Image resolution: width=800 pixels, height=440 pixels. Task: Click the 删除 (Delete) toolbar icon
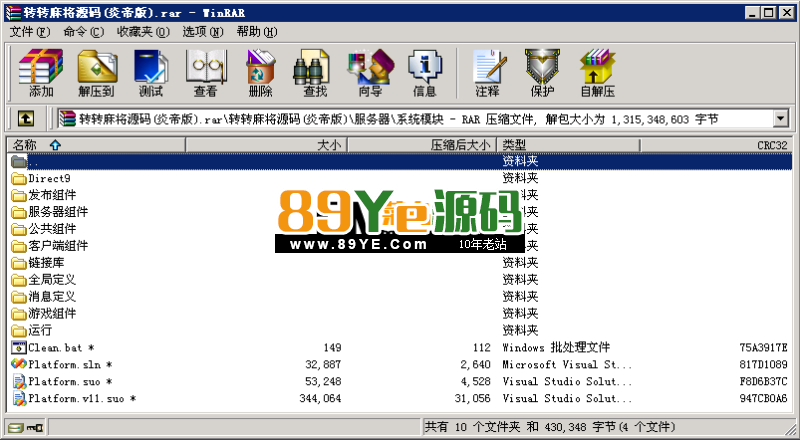[x=260, y=73]
